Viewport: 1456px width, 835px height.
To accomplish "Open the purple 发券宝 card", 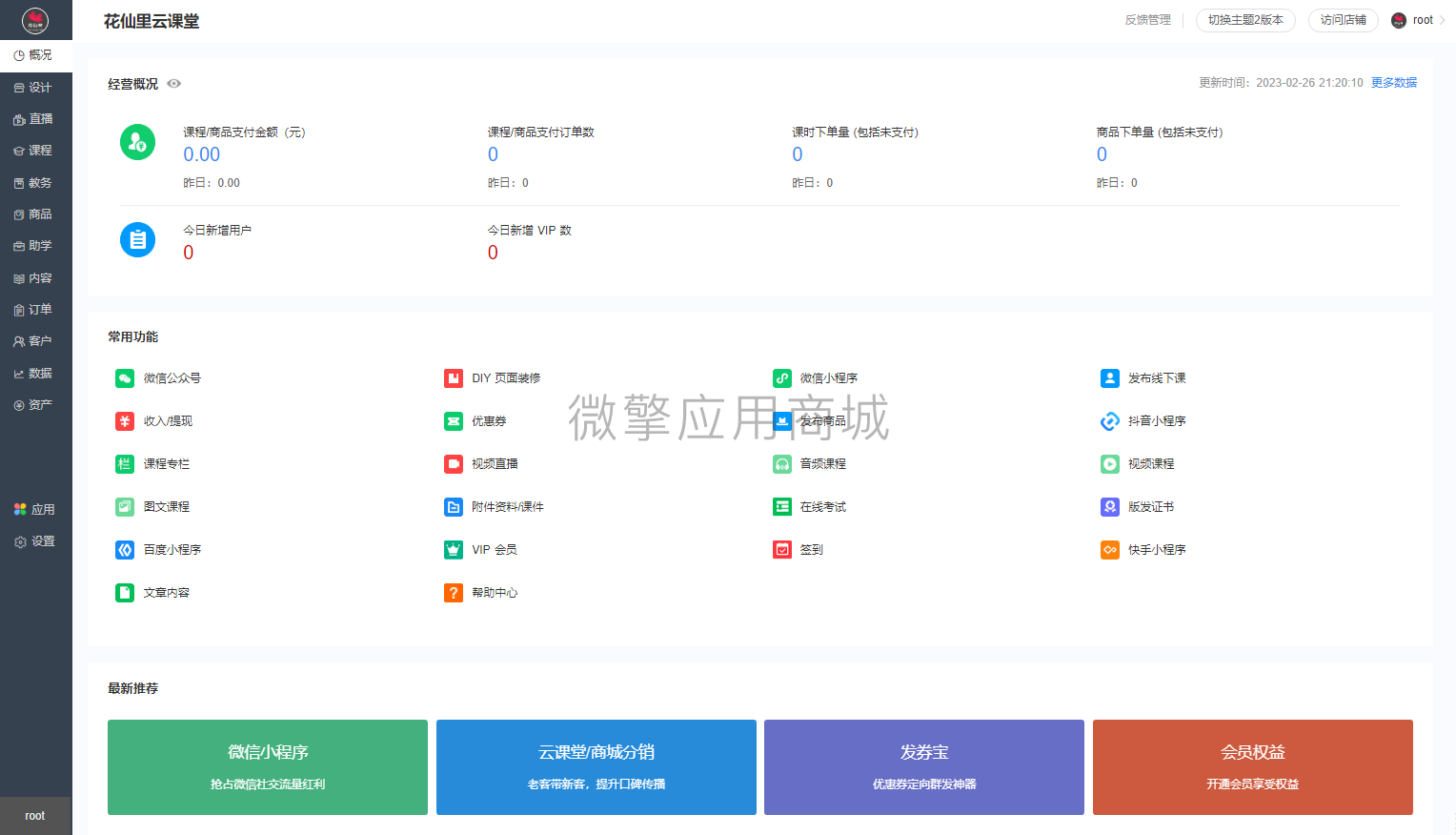I will click(924, 767).
